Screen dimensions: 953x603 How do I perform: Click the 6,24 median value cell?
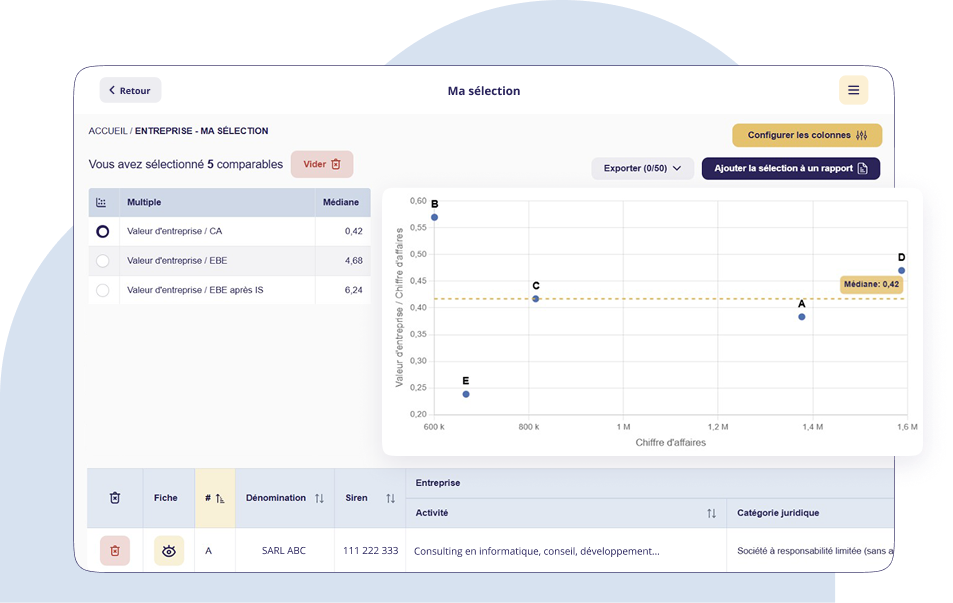click(x=343, y=290)
